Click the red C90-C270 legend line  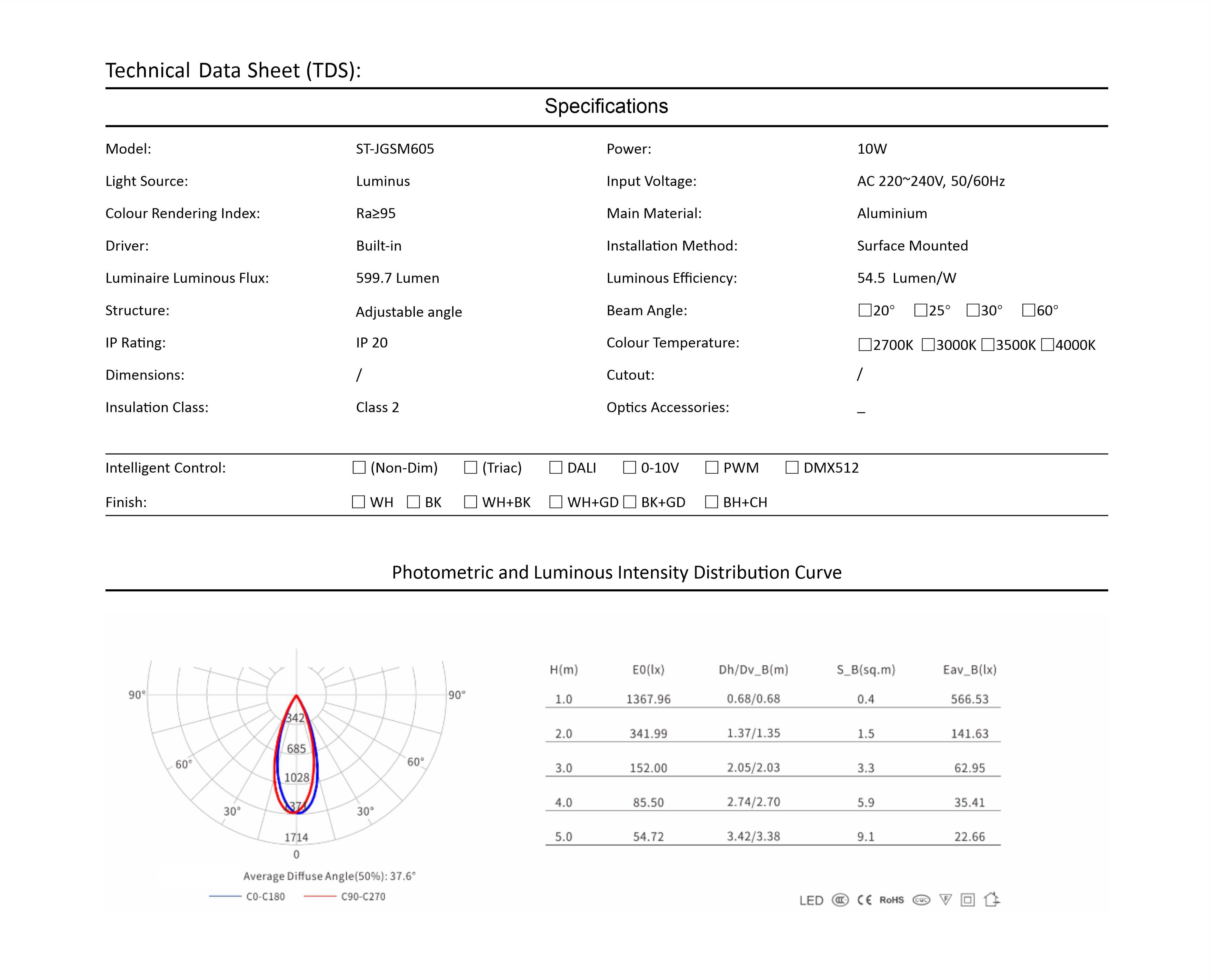point(319,896)
